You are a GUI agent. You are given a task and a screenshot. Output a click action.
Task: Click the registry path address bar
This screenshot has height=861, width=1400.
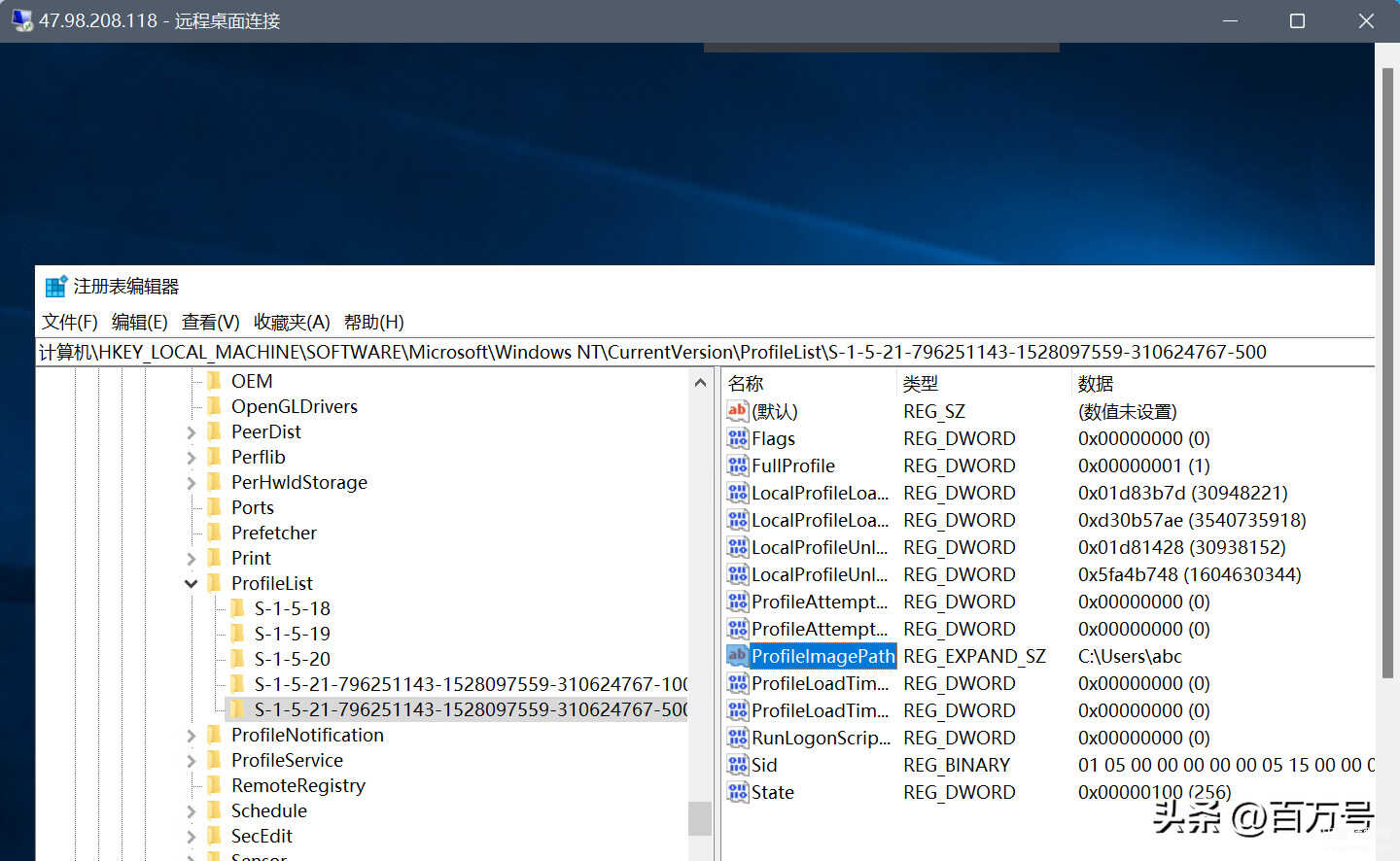click(x=705, y=352)
